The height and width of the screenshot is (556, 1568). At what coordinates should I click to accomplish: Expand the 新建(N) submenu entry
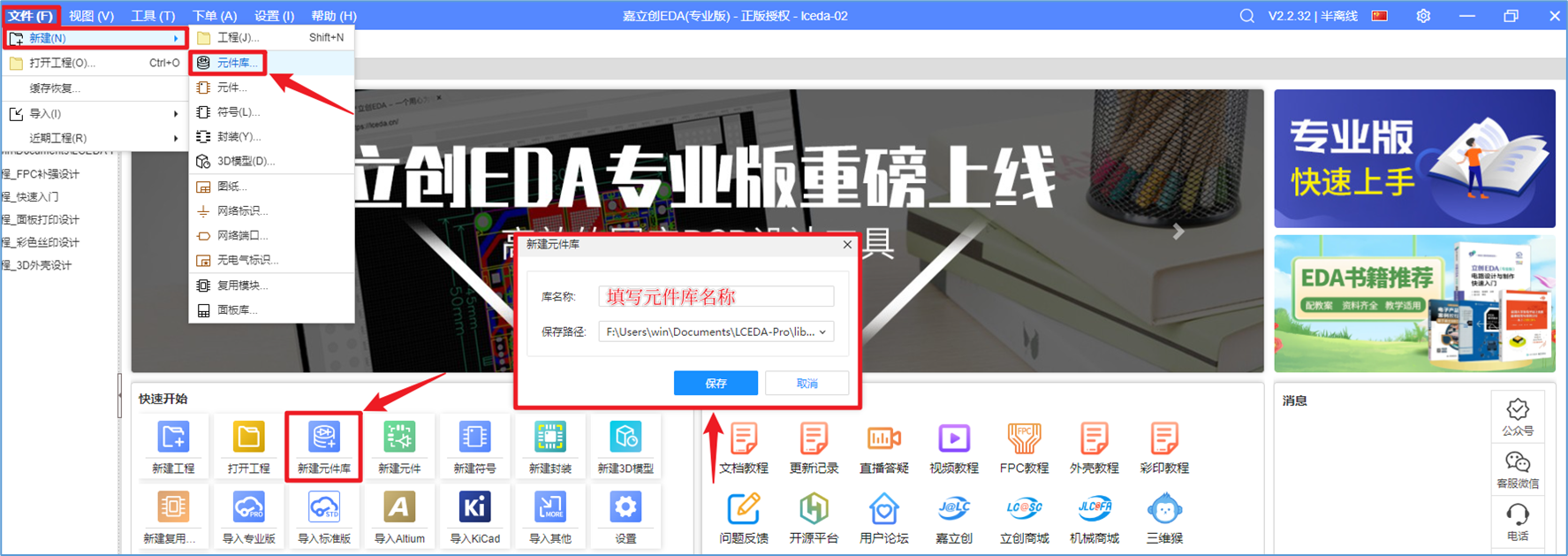tap(95, 38)
